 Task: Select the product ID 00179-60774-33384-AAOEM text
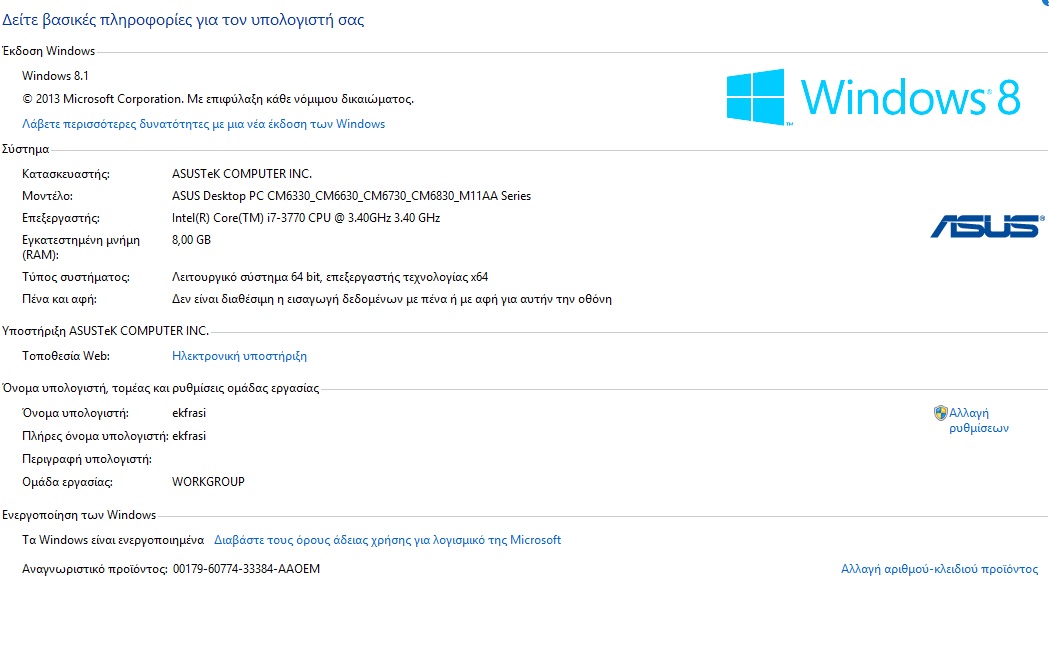(x=246, y=569)
